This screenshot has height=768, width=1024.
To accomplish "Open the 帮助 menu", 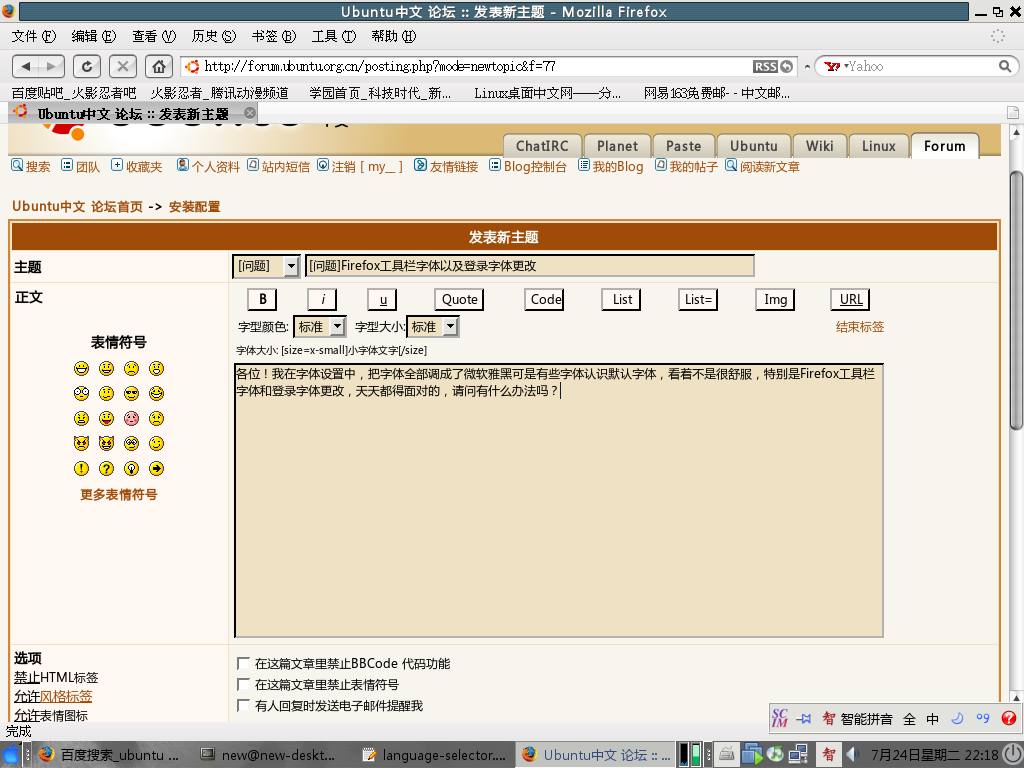I will tap(394, 36).
